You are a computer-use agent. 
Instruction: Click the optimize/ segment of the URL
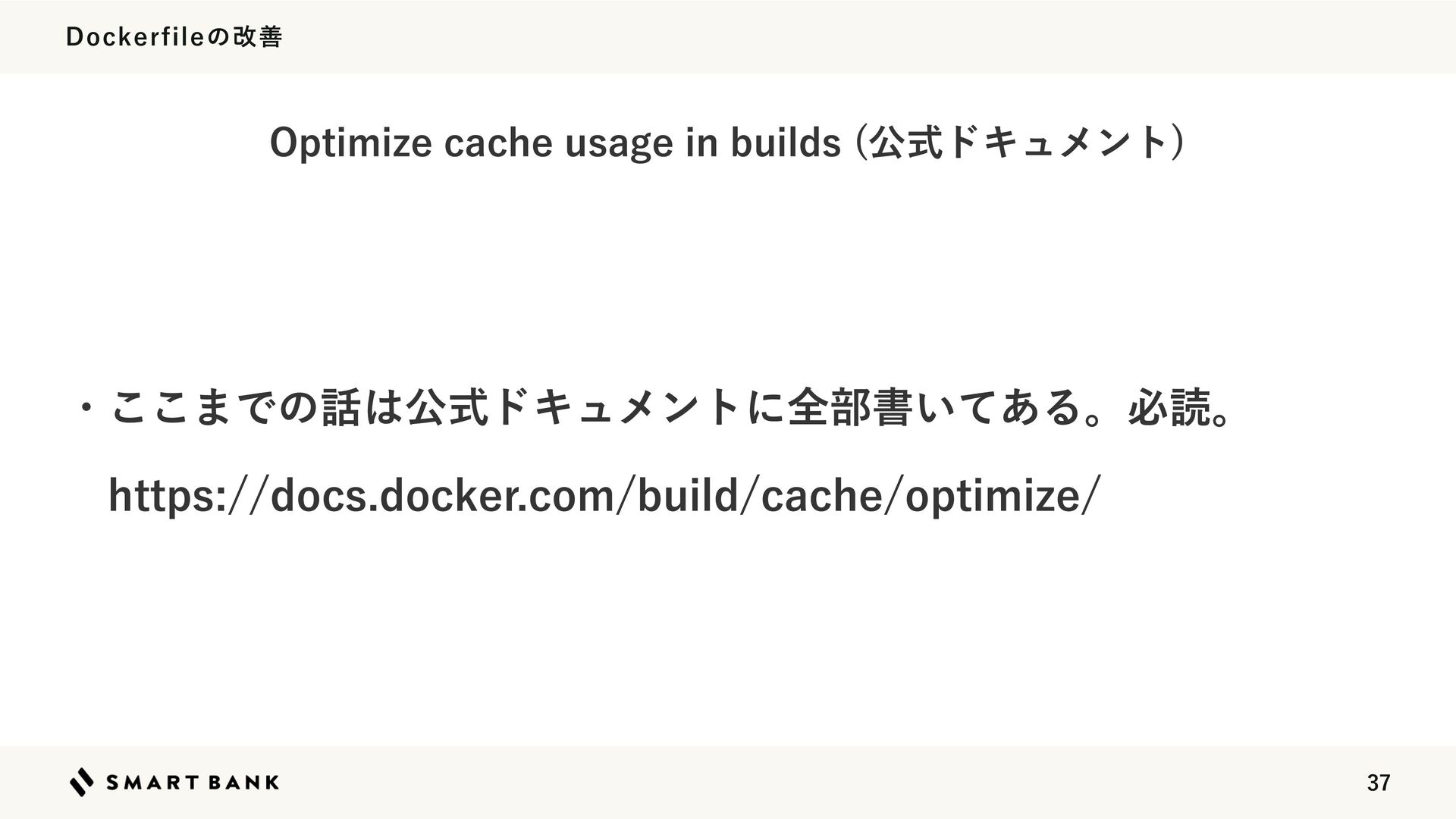(1001, 495)
